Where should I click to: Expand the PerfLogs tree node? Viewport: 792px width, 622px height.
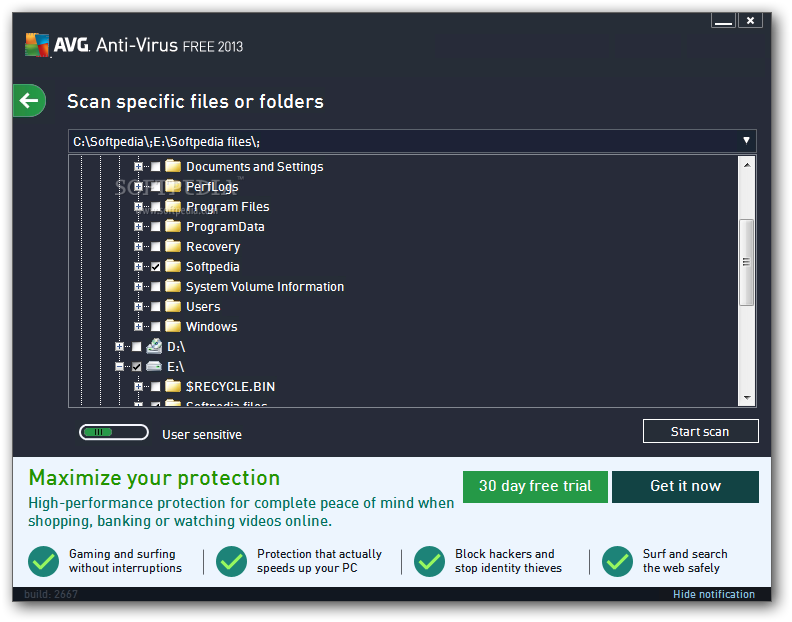[138, 186]
